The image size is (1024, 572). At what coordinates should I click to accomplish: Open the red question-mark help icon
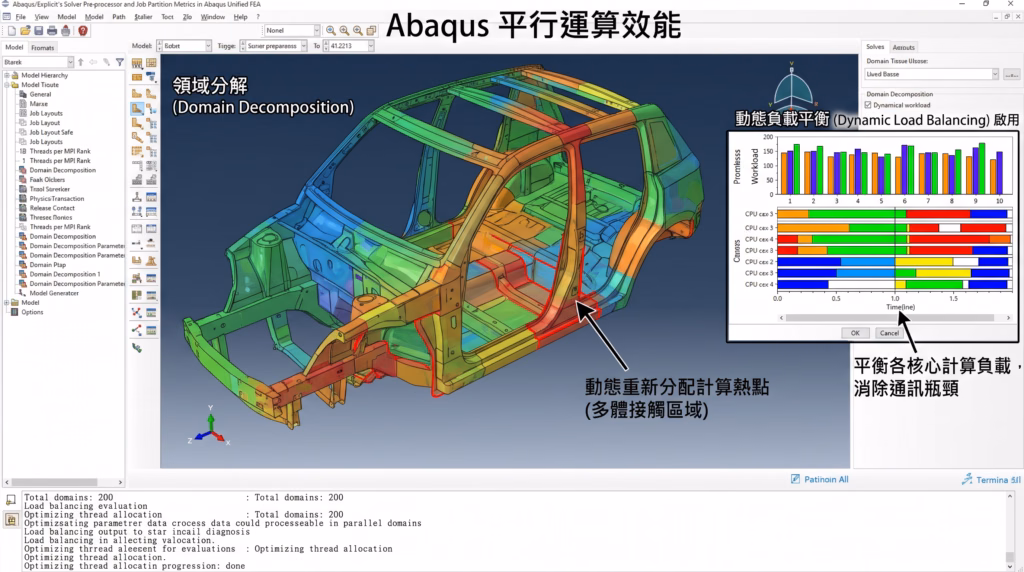(x=83, y=31)
